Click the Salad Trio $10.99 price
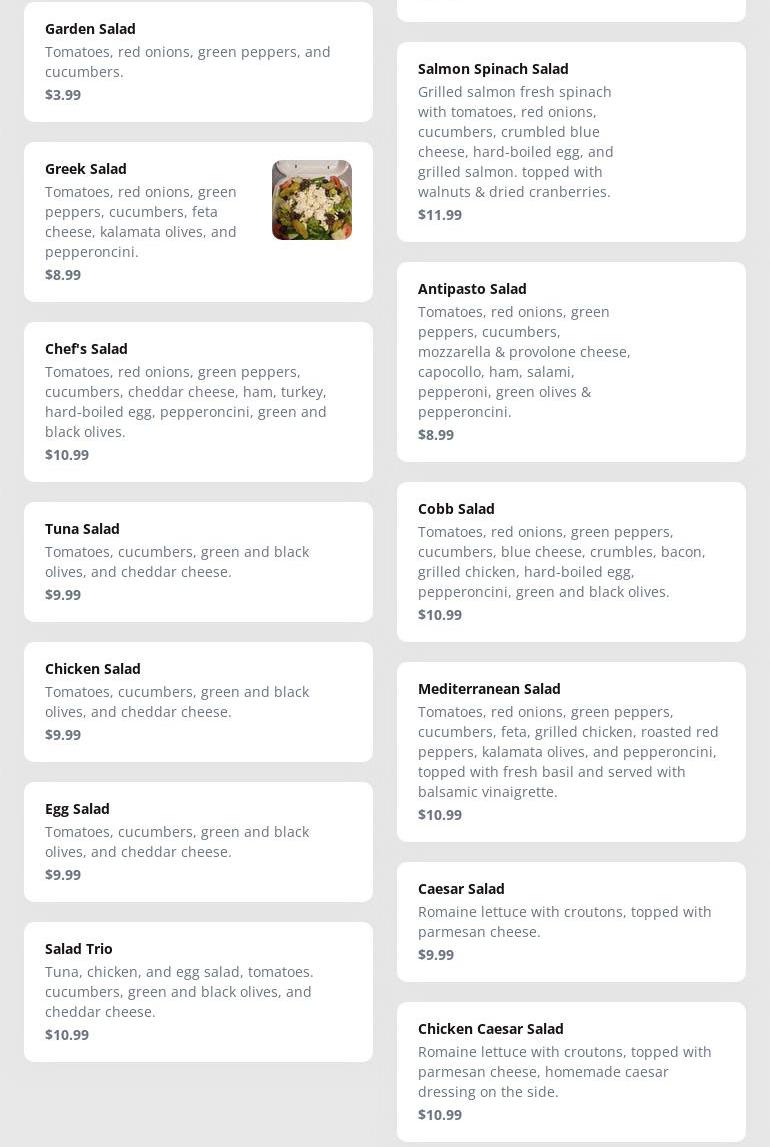770x1147 pixels. (67, 1035)
